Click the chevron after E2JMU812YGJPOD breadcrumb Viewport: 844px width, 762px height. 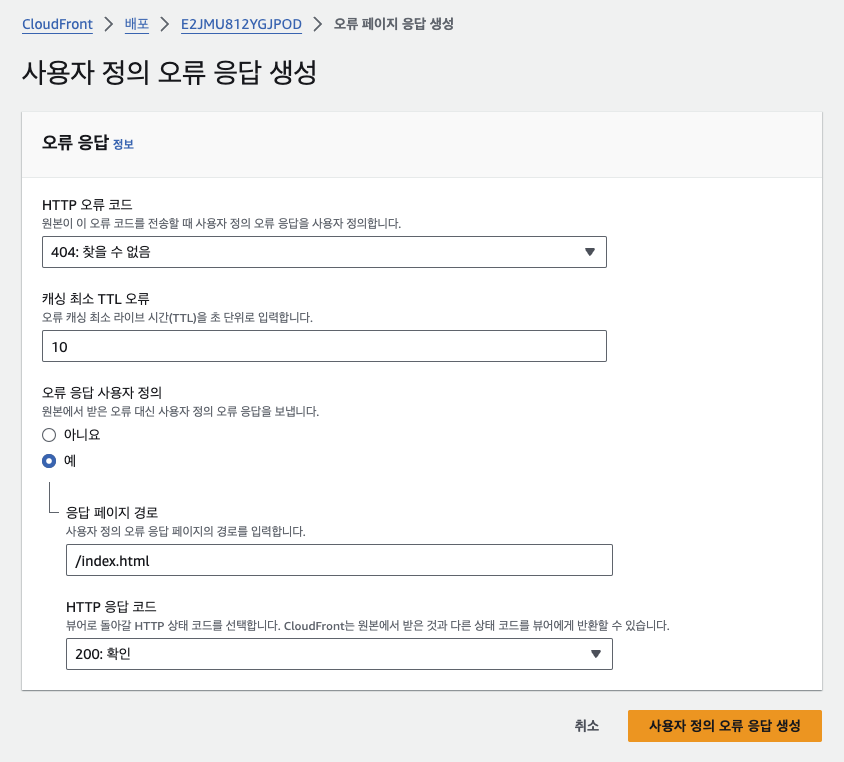click(318, 24)
